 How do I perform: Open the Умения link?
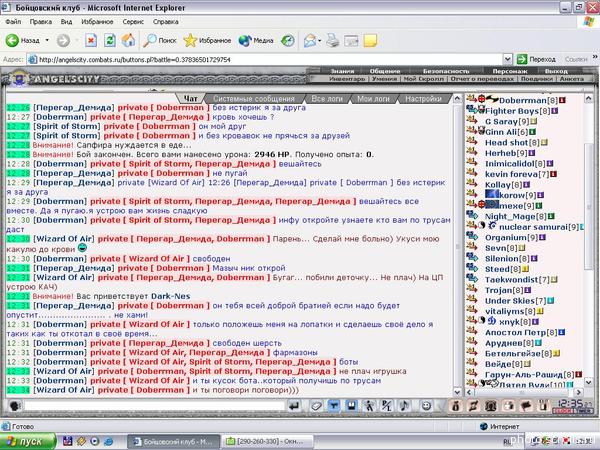point(384,79)
